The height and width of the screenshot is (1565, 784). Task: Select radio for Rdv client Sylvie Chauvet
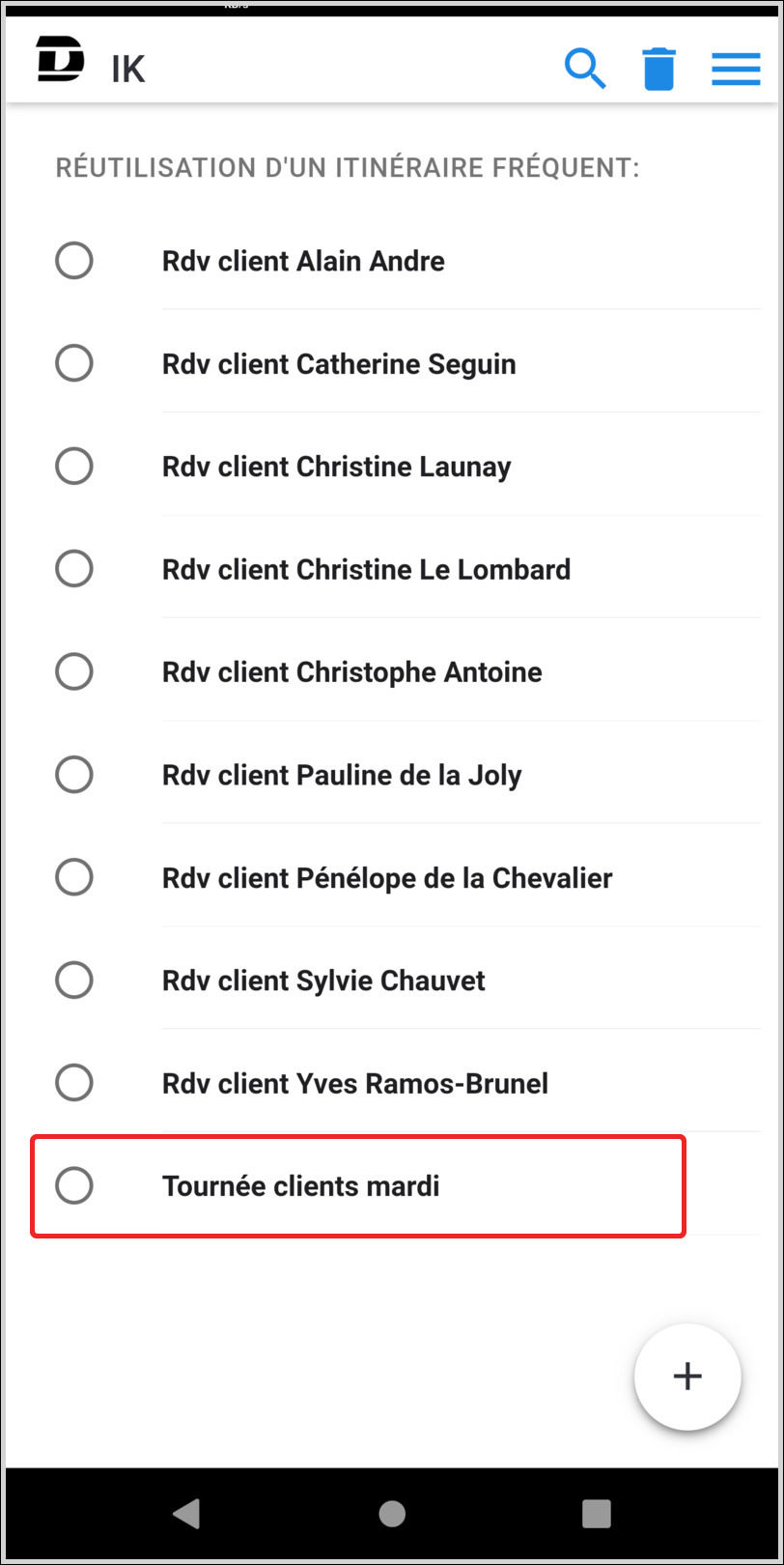click(74, 980)
